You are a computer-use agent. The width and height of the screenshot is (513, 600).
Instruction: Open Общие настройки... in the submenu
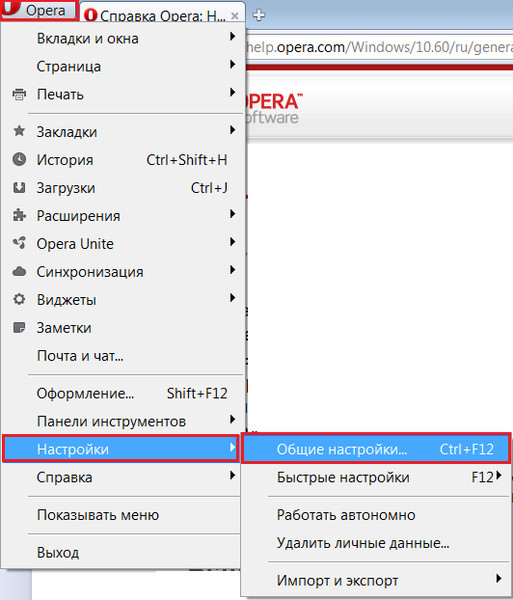(x=376, y=448)
